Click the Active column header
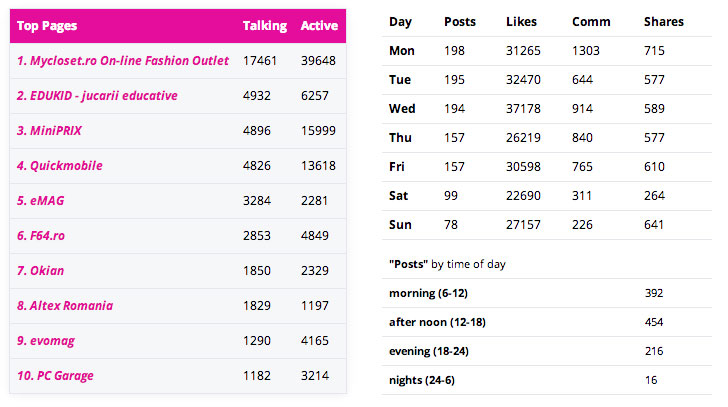Image resolution: width=728 pixels, height=407 pixels. (x=319, y=26)
